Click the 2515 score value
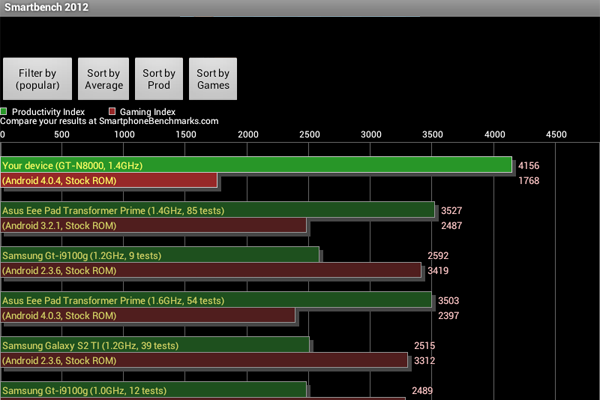Screen dimensions: 600x400 (x=424, y=346)
